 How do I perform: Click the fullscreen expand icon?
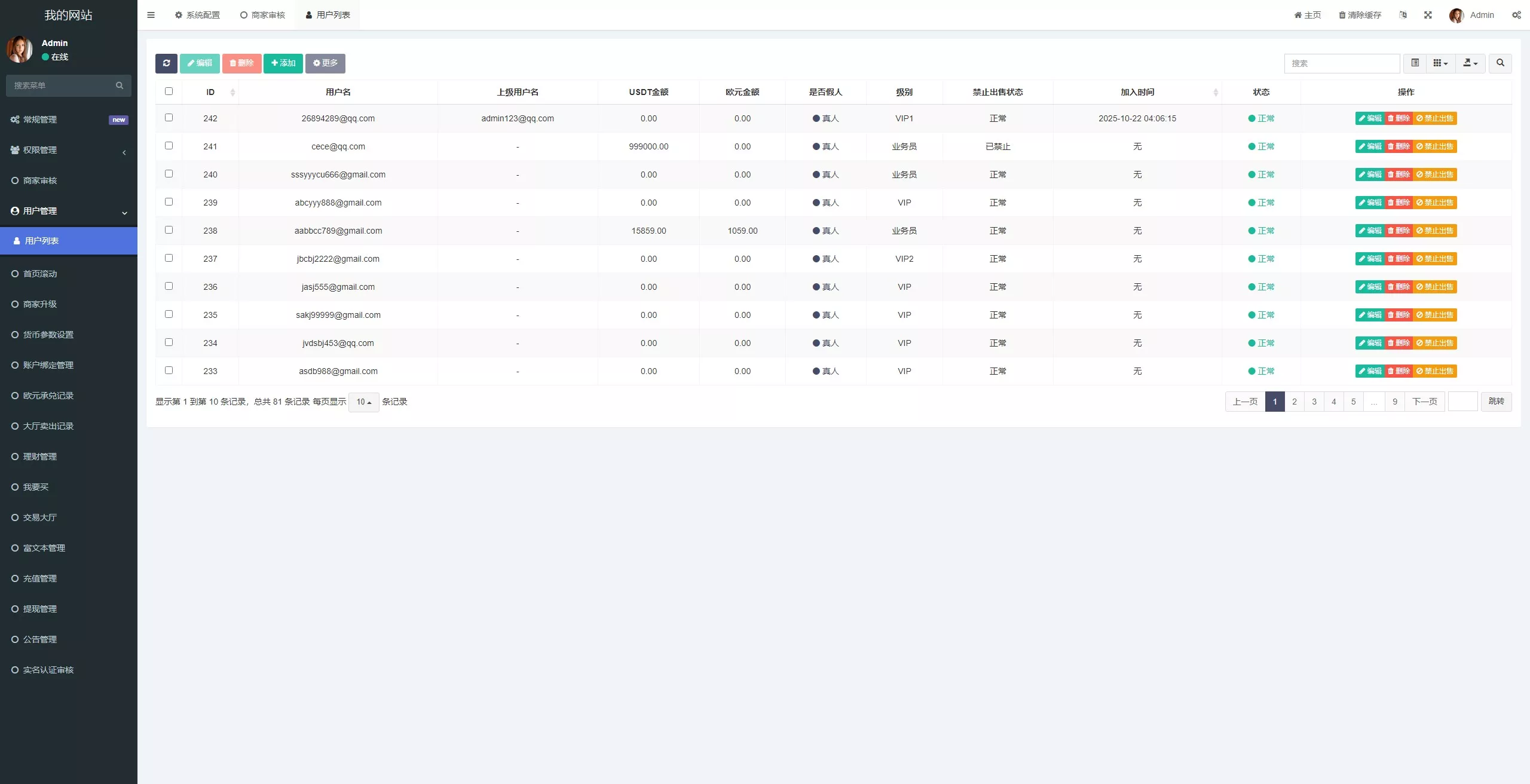point(1428,15)
